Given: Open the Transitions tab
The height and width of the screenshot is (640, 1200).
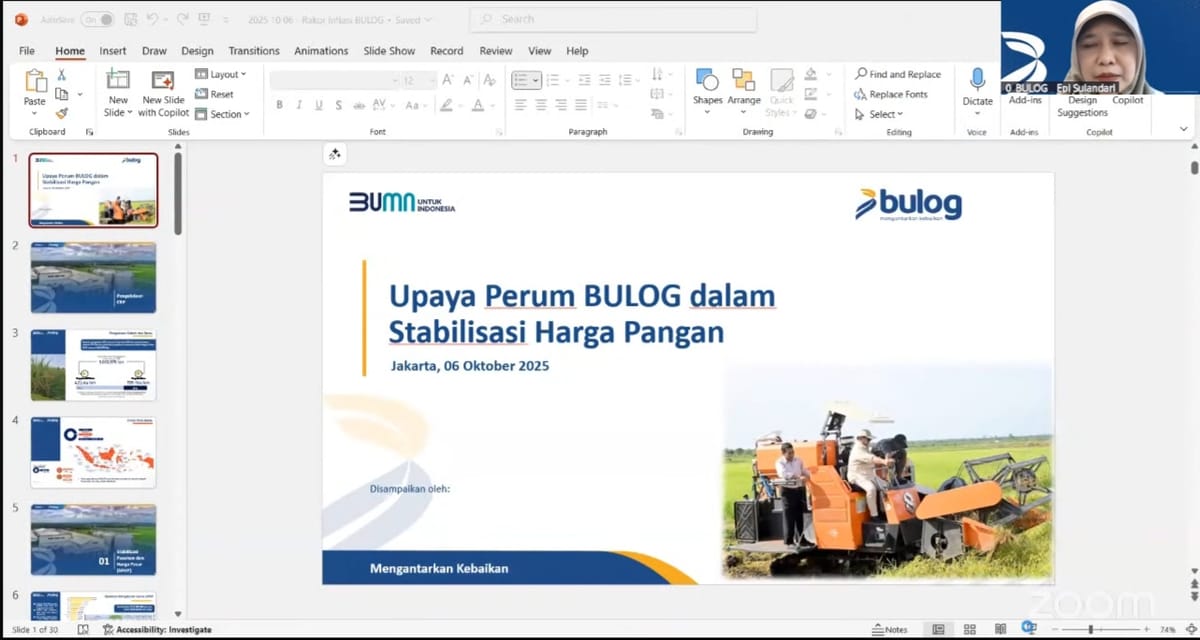Looking at the screenshot, I should 253,51.
